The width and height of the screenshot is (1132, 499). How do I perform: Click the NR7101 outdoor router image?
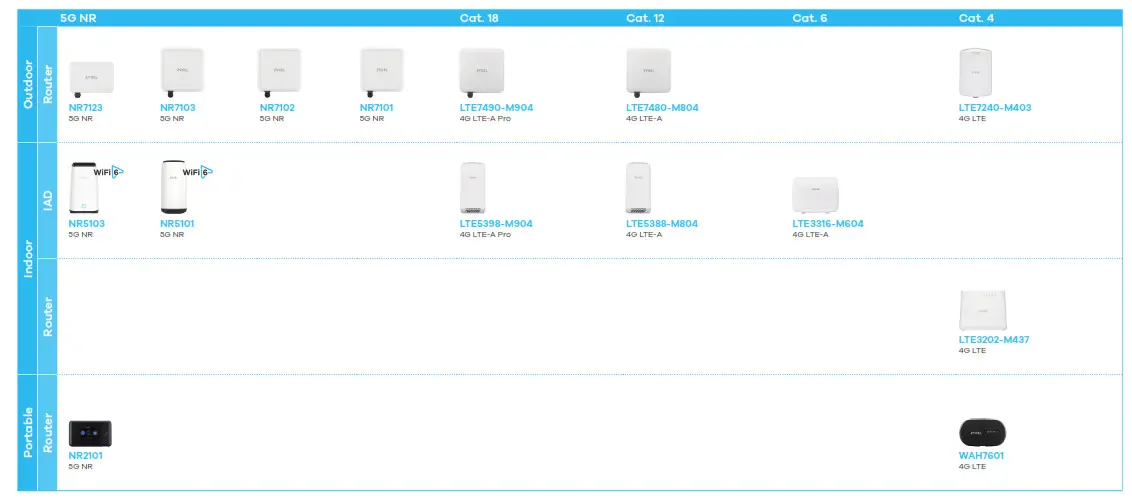coord(381,72)
